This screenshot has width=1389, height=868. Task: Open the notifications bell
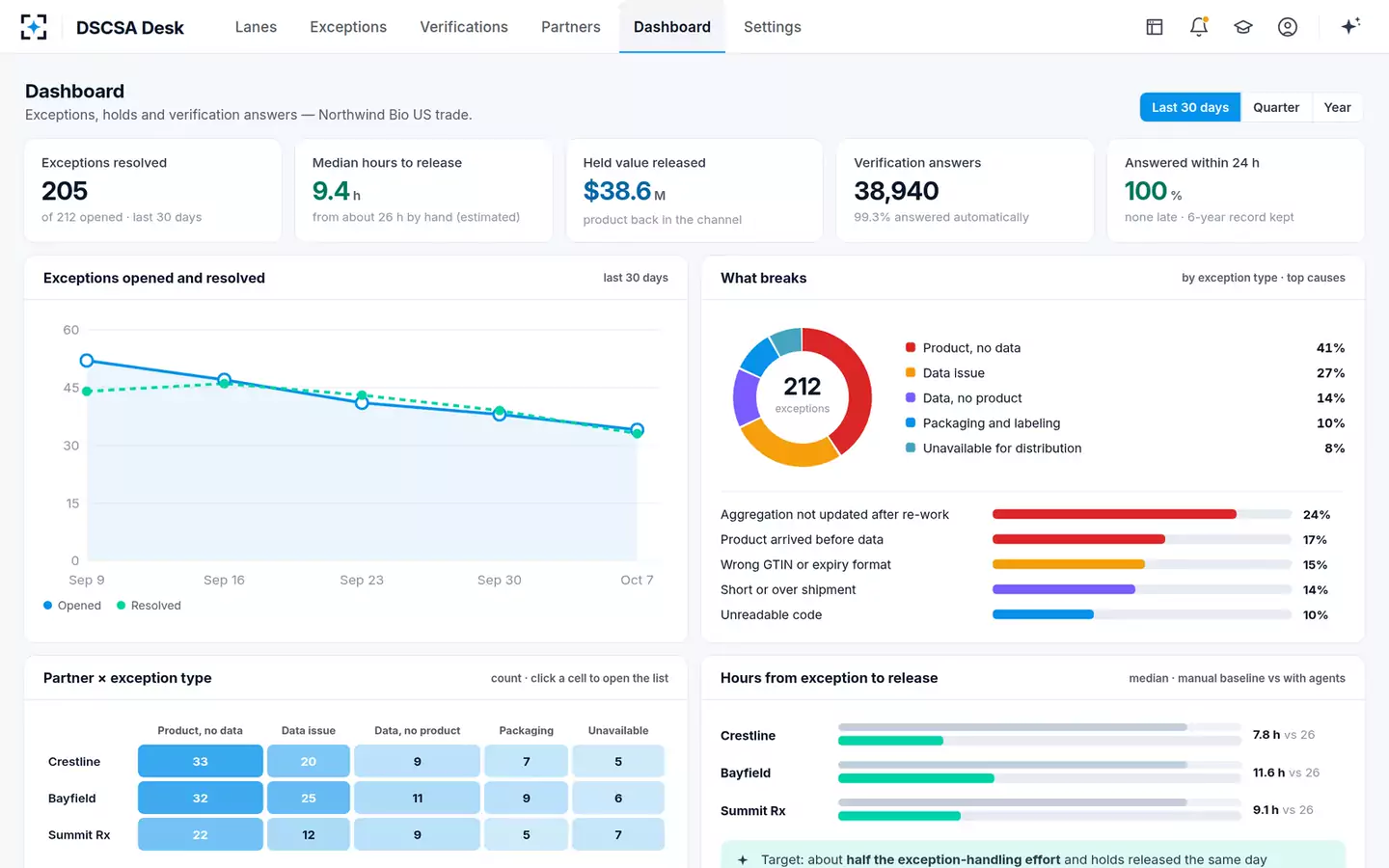coord(1199,27)
